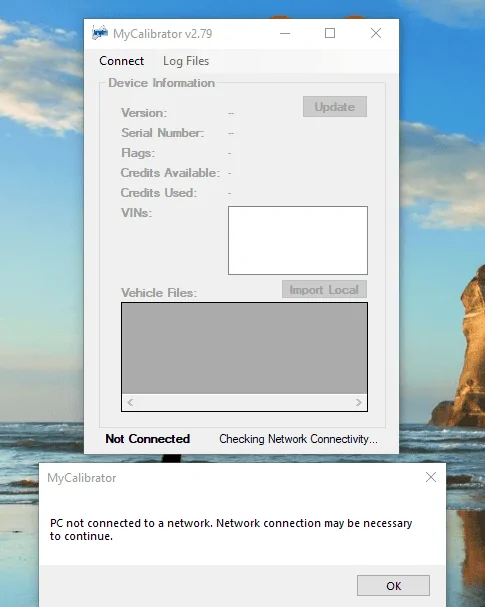
Task: Click the Vehicle Files left scroll arrow
Action: pyautogui.click(x=130, y=403)
